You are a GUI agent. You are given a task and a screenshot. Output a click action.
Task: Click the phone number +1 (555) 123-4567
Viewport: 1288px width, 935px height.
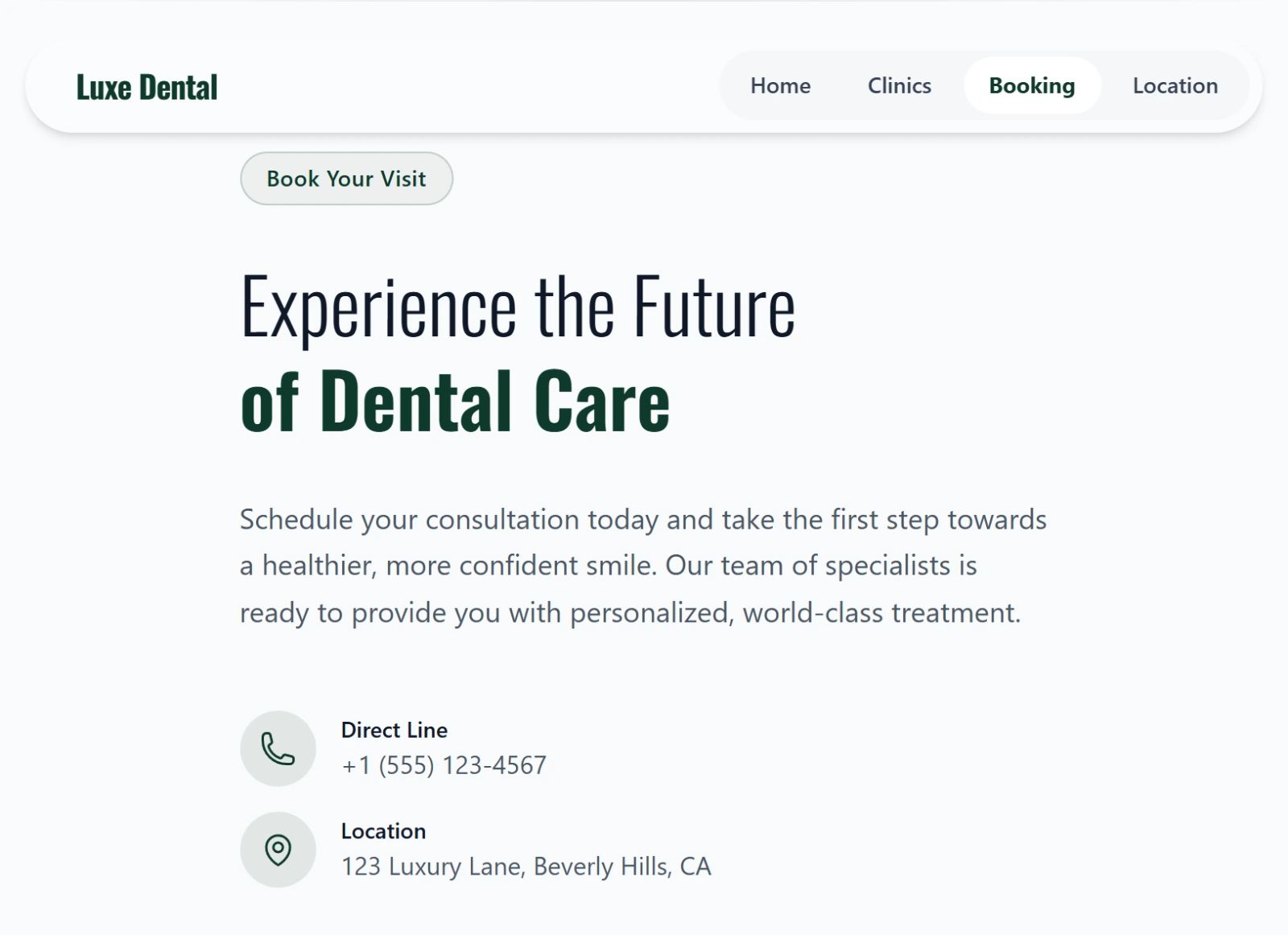coord(444,765)
